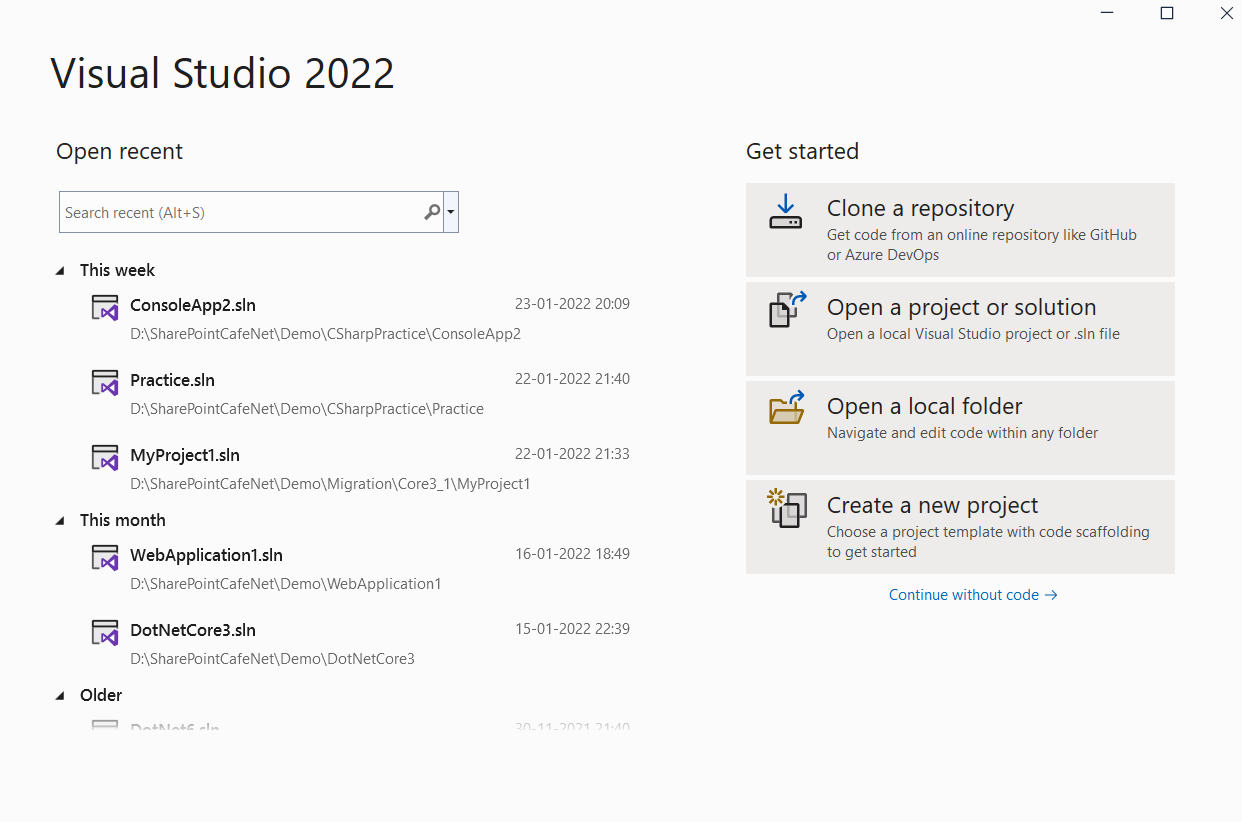Click the timestamp 22-01-2022 21:33
This screenshot has width=1242, height=822.
click(x=572, y=454)
